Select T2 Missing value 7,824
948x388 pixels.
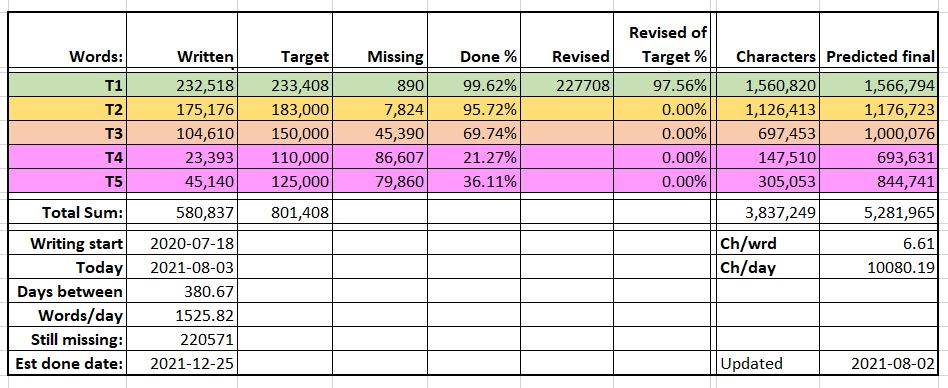(x=379, y=109)
